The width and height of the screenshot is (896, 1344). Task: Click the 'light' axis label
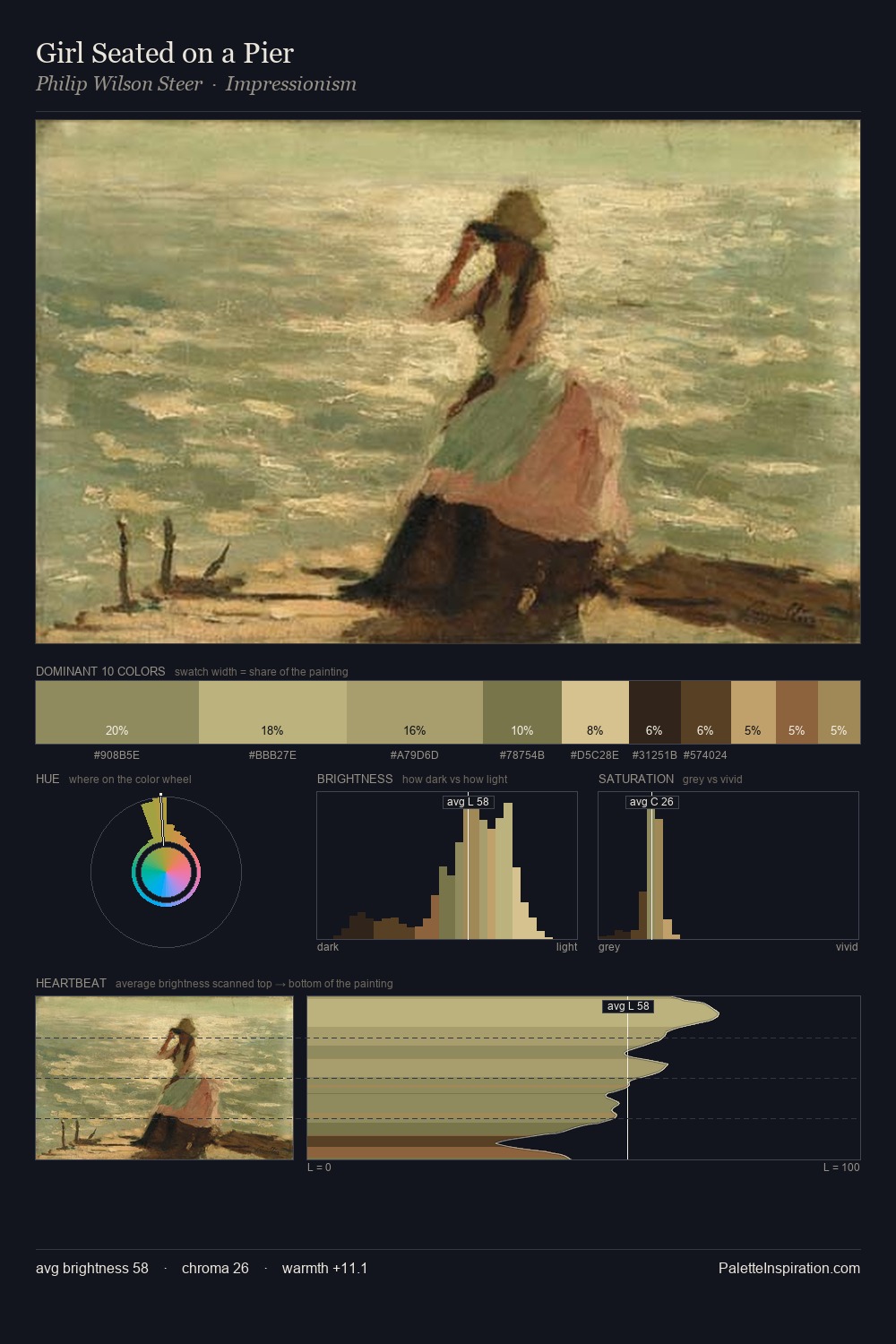click(566, 947)
